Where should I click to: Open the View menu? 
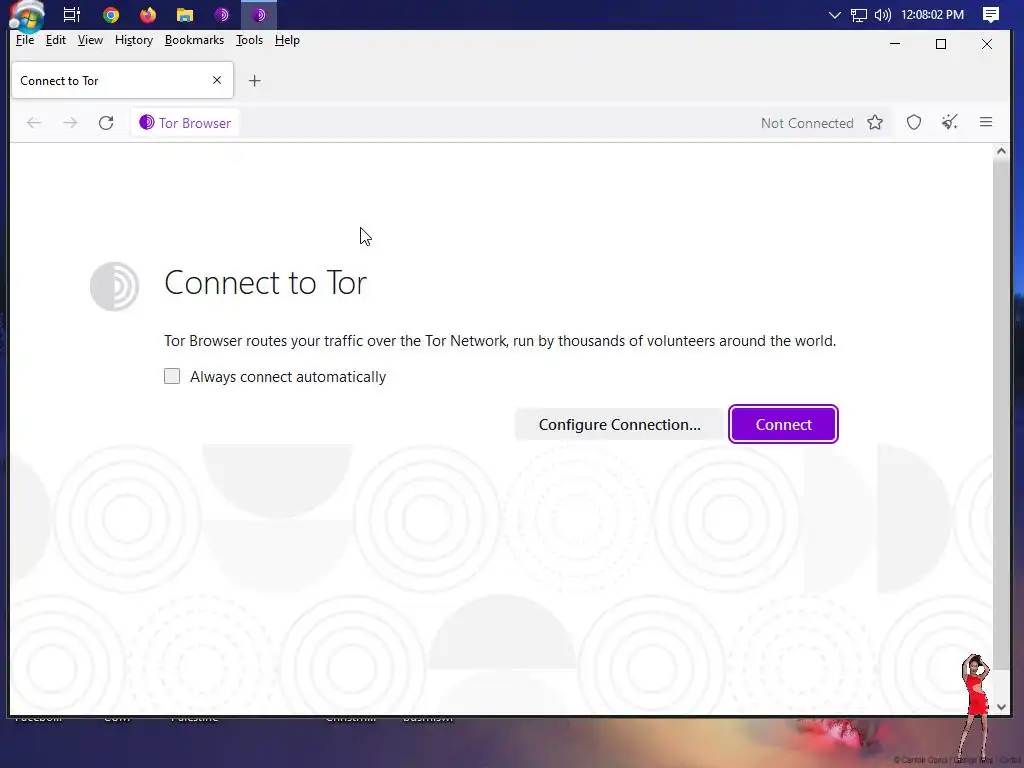tap(90, 40)
